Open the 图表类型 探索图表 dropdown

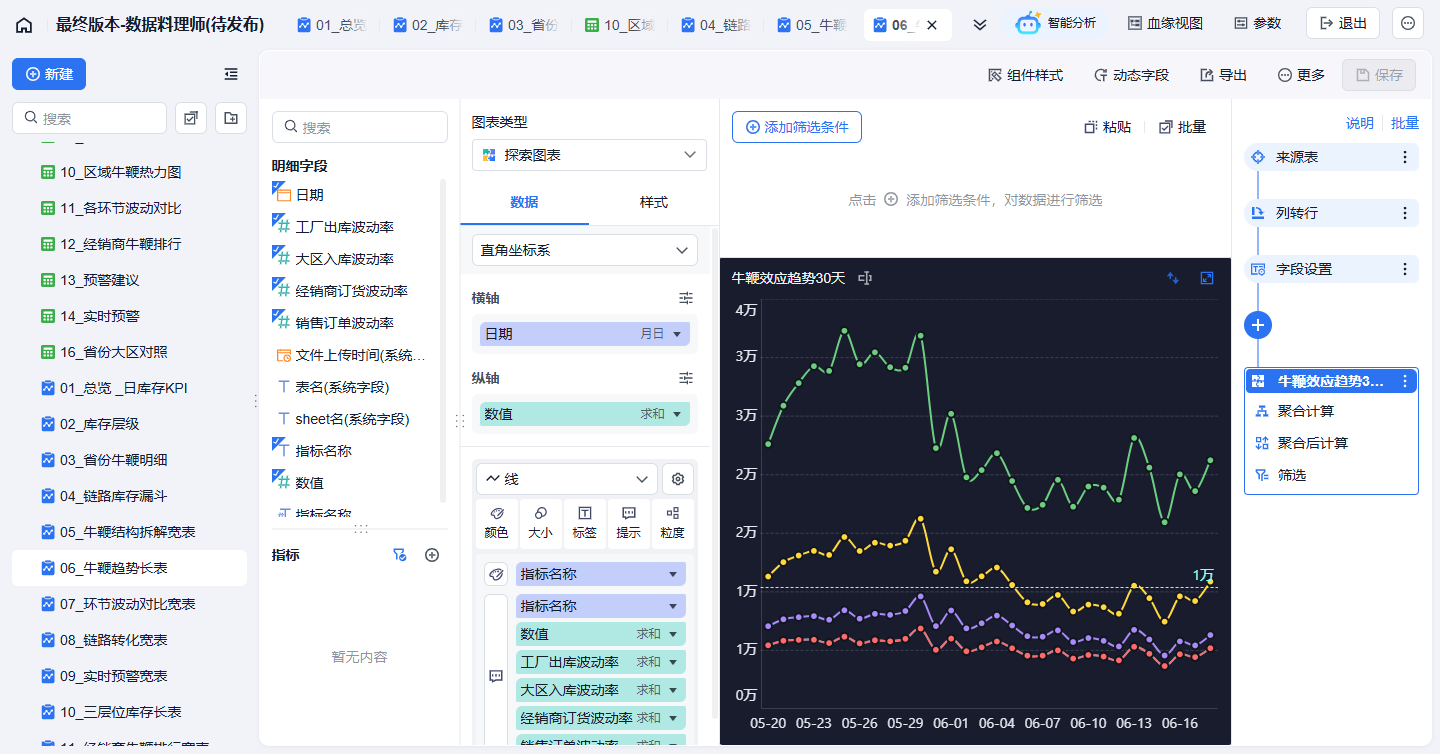[x=589, y=155]
